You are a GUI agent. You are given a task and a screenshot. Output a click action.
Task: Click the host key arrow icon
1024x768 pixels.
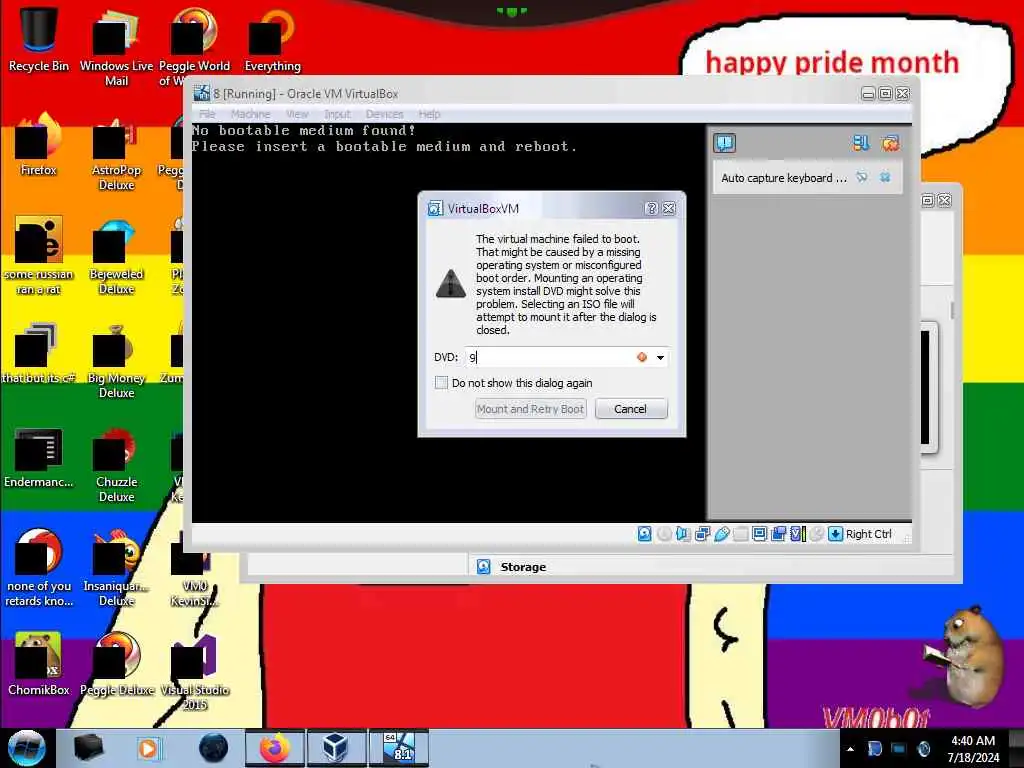[835, 534]
